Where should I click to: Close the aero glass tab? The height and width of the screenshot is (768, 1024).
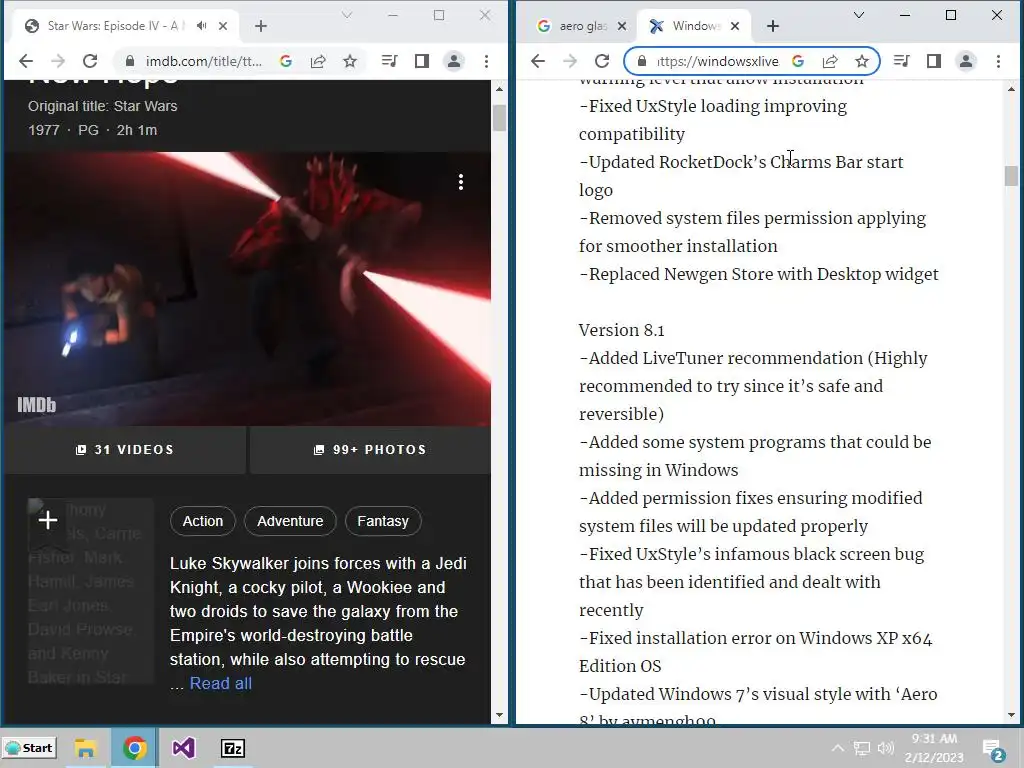tap(622, 26)
